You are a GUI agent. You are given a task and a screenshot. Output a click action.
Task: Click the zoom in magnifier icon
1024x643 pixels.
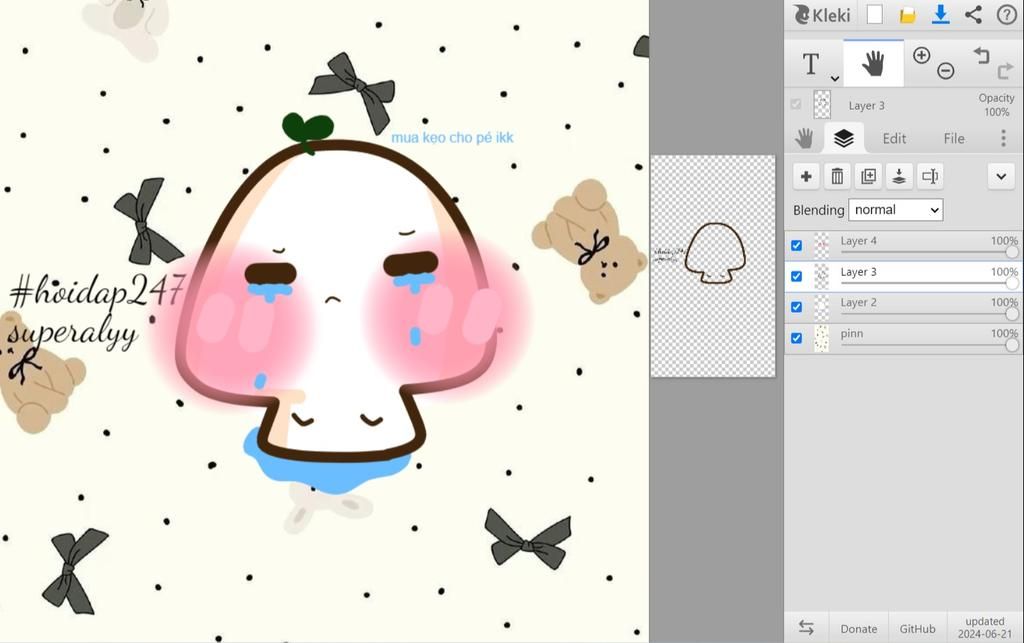pyautogui.click(x=921, y=56)
